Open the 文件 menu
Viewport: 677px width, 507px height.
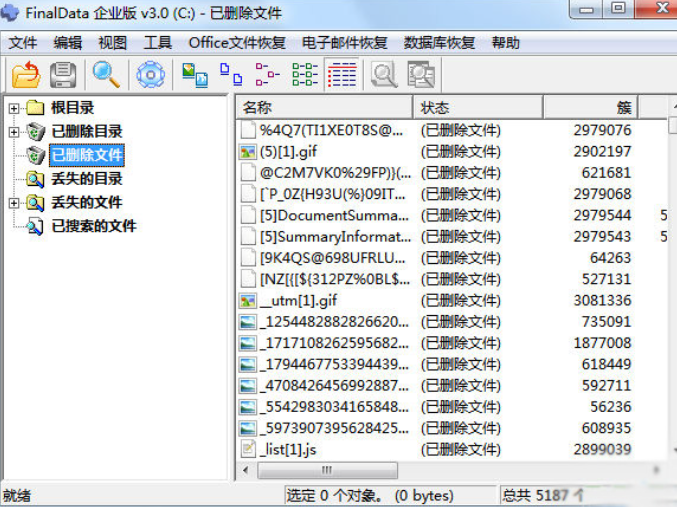(23, 43)
